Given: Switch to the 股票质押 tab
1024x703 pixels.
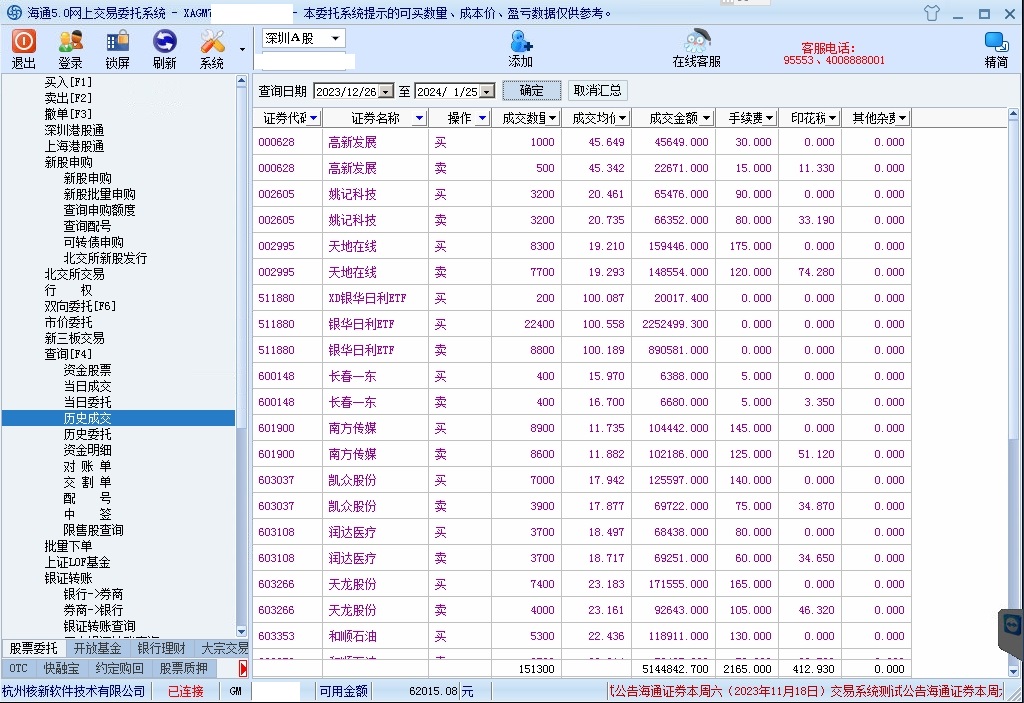Looking at the screenshot, I should (x=184, y=668).
